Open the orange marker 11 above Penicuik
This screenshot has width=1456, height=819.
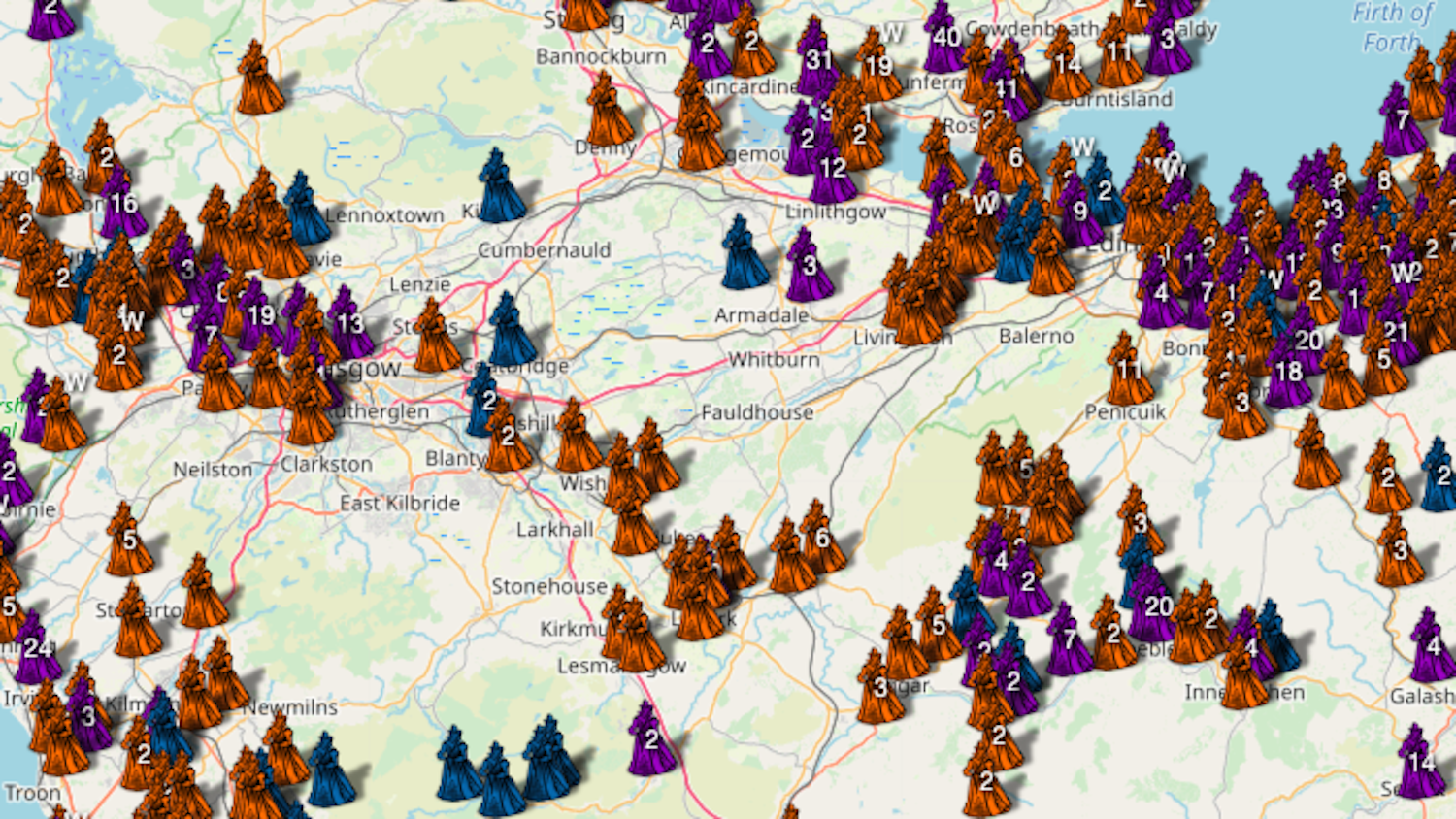click(x=1126, y=370)
